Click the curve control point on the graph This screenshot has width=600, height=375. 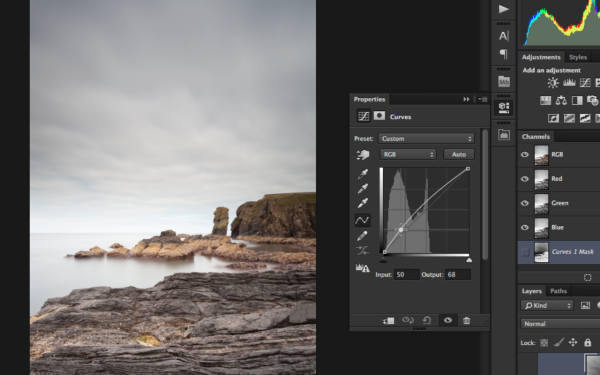coord(401,230)
